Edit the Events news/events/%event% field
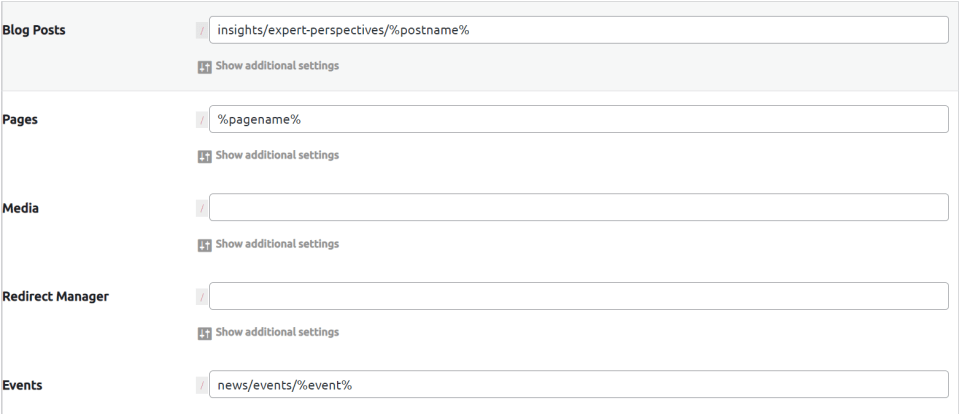Image resolution: width=960 pixels, height=414 pixels. point(578,384)
